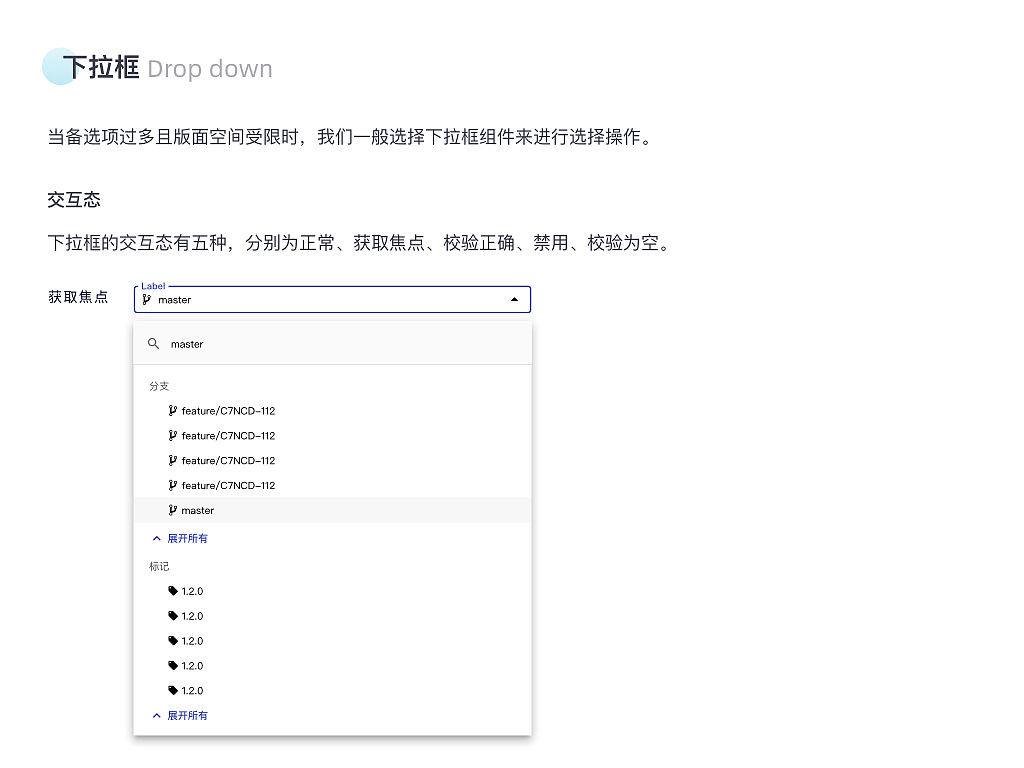Collapse the 标记 section with its chevron arrow
The width and height of the screenshot is (1024, 768).
pyautogui.click(x=155, y=715)
